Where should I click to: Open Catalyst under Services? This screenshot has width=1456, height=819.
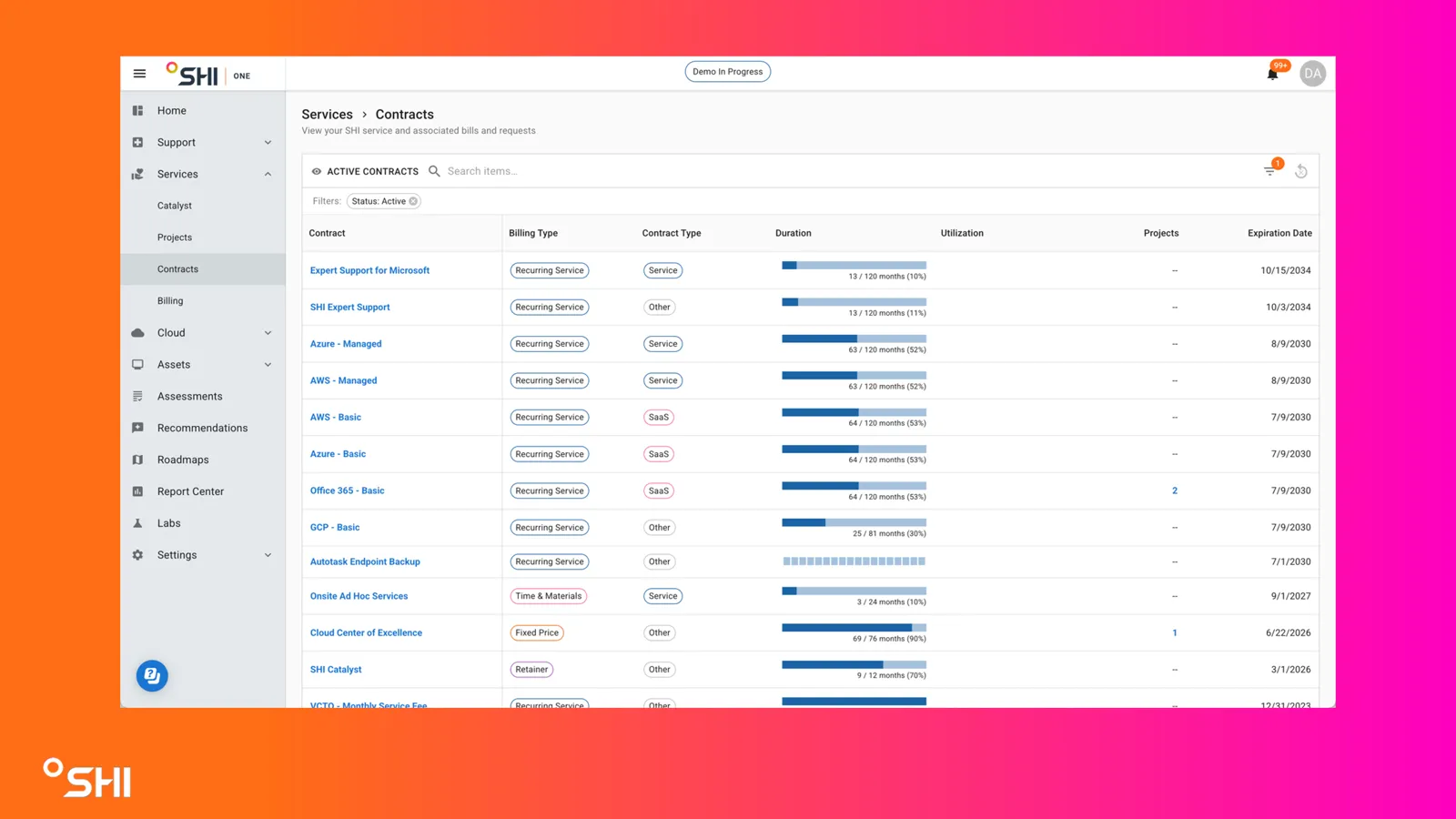175,206
